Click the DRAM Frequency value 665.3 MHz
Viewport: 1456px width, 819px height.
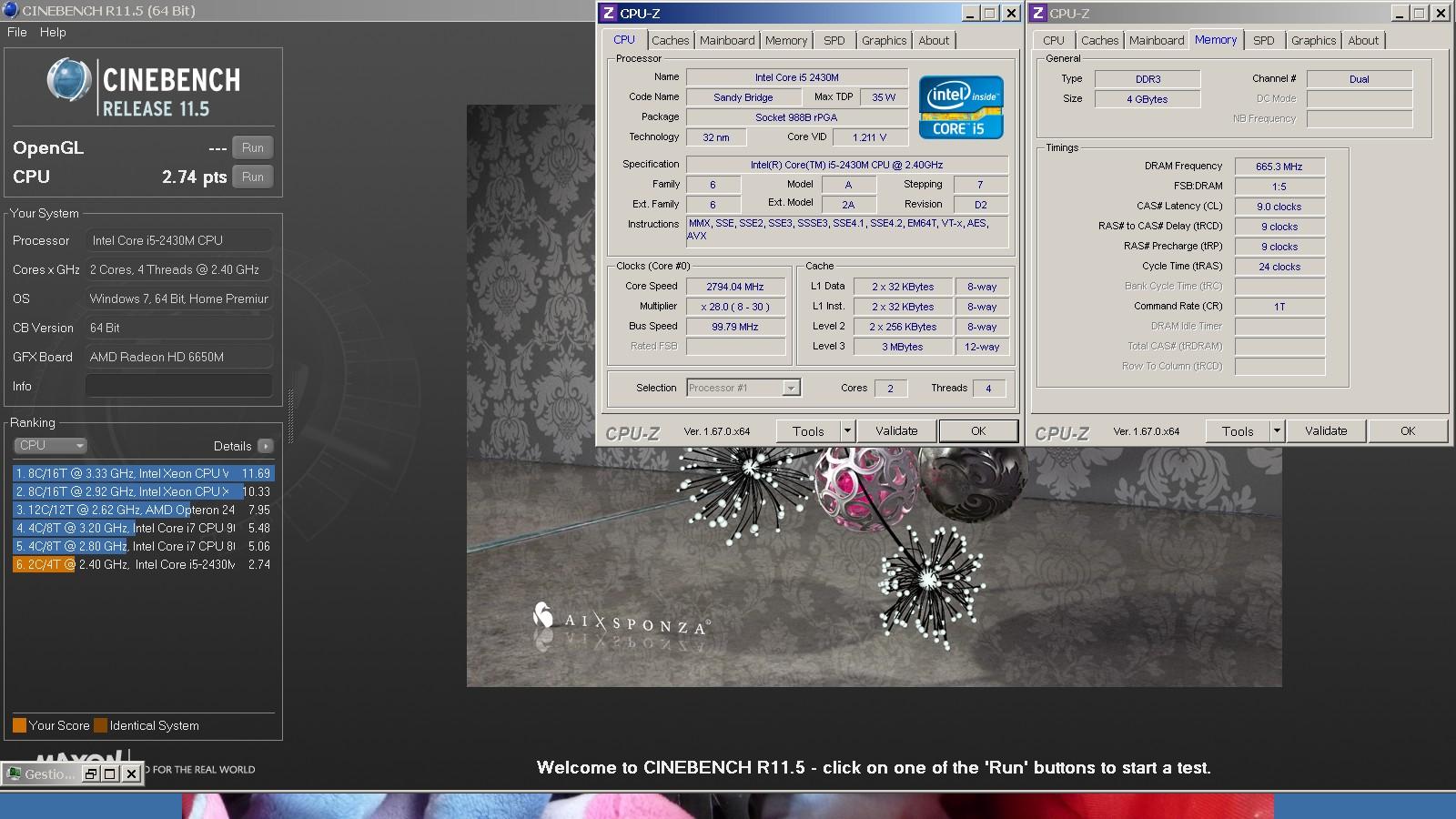click(x=1279, y=167)
